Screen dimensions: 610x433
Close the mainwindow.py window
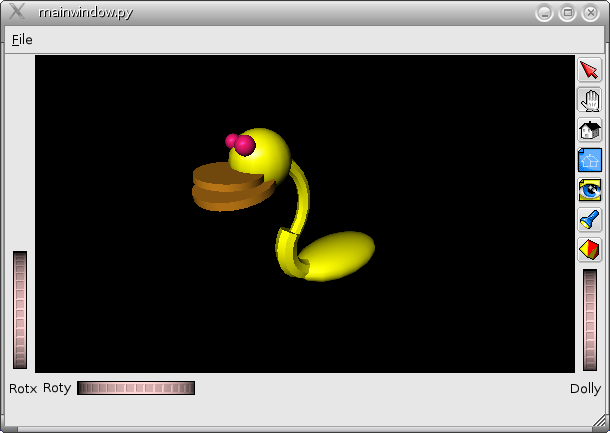coord(590,13)
